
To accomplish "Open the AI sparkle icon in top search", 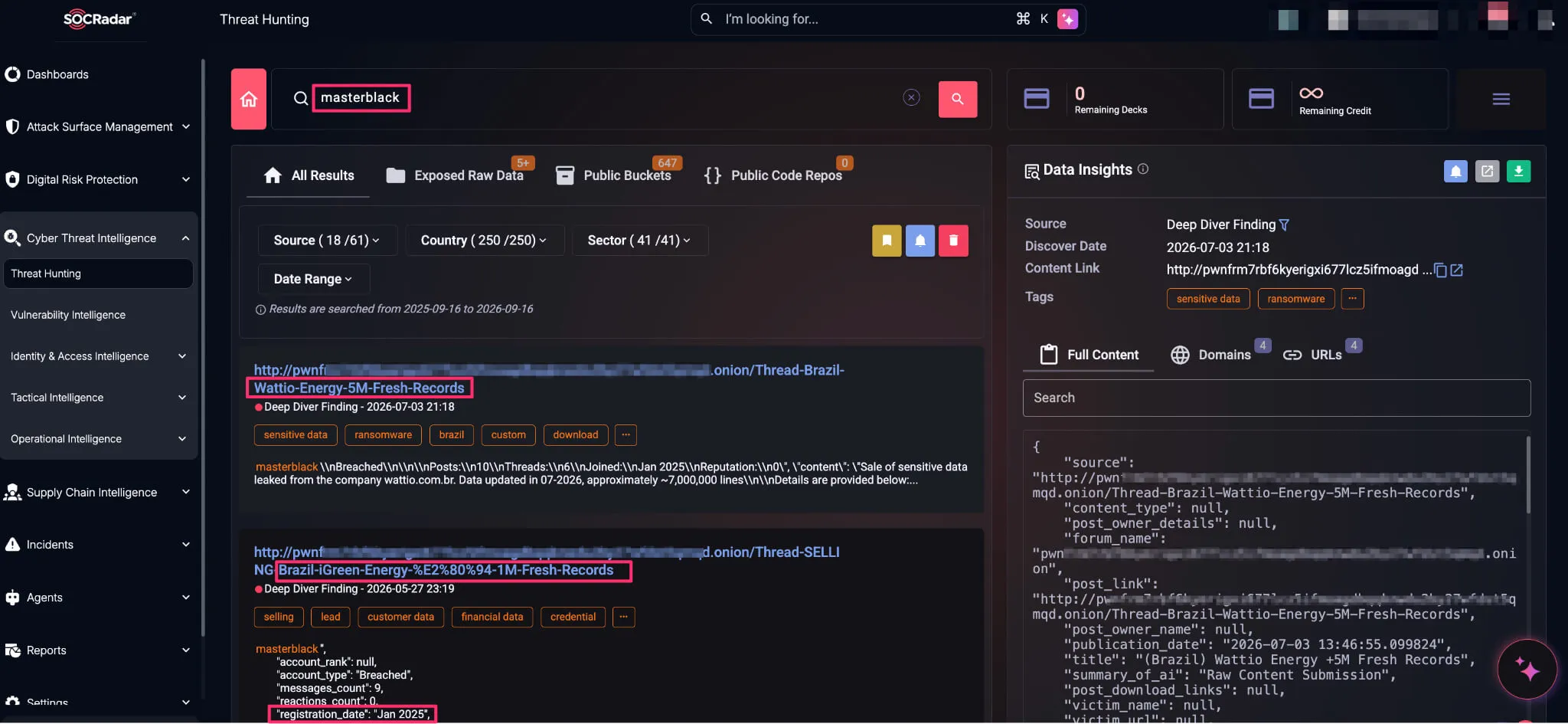I will tap(1067, 19).
